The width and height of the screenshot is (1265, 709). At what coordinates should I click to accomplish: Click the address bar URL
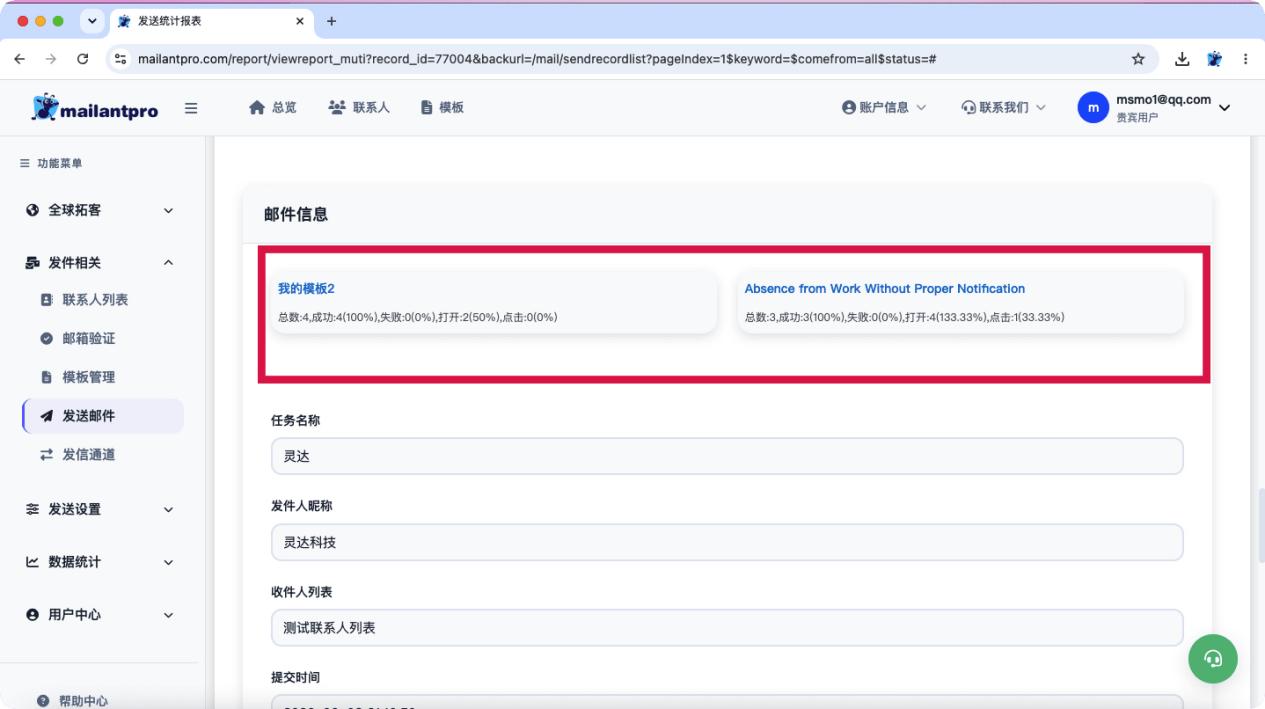pyautogui.click(x=537, y=59)
